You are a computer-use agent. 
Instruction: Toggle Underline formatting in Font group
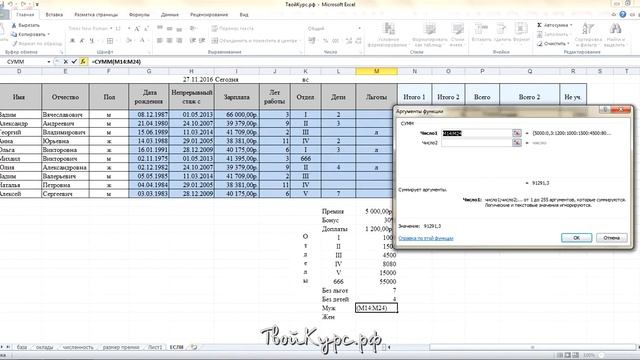click(91, 40)
